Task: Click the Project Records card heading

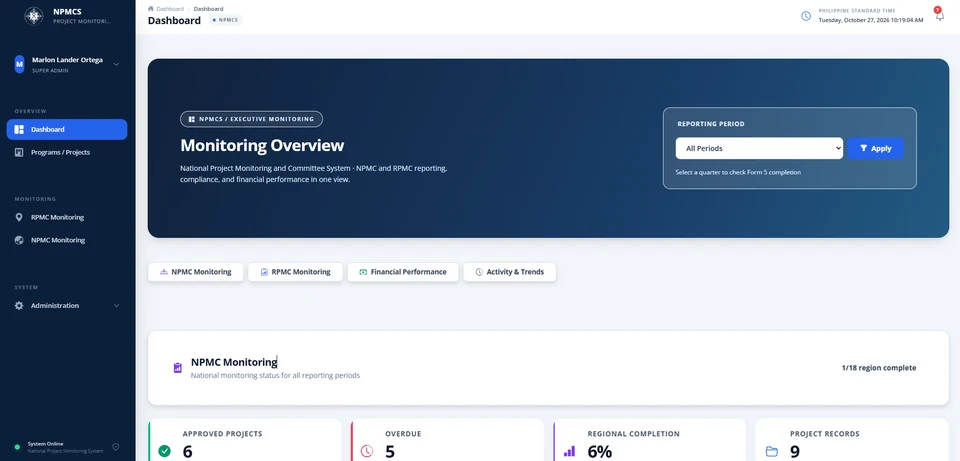Action: pyautogui.click(x=825, y=433)
